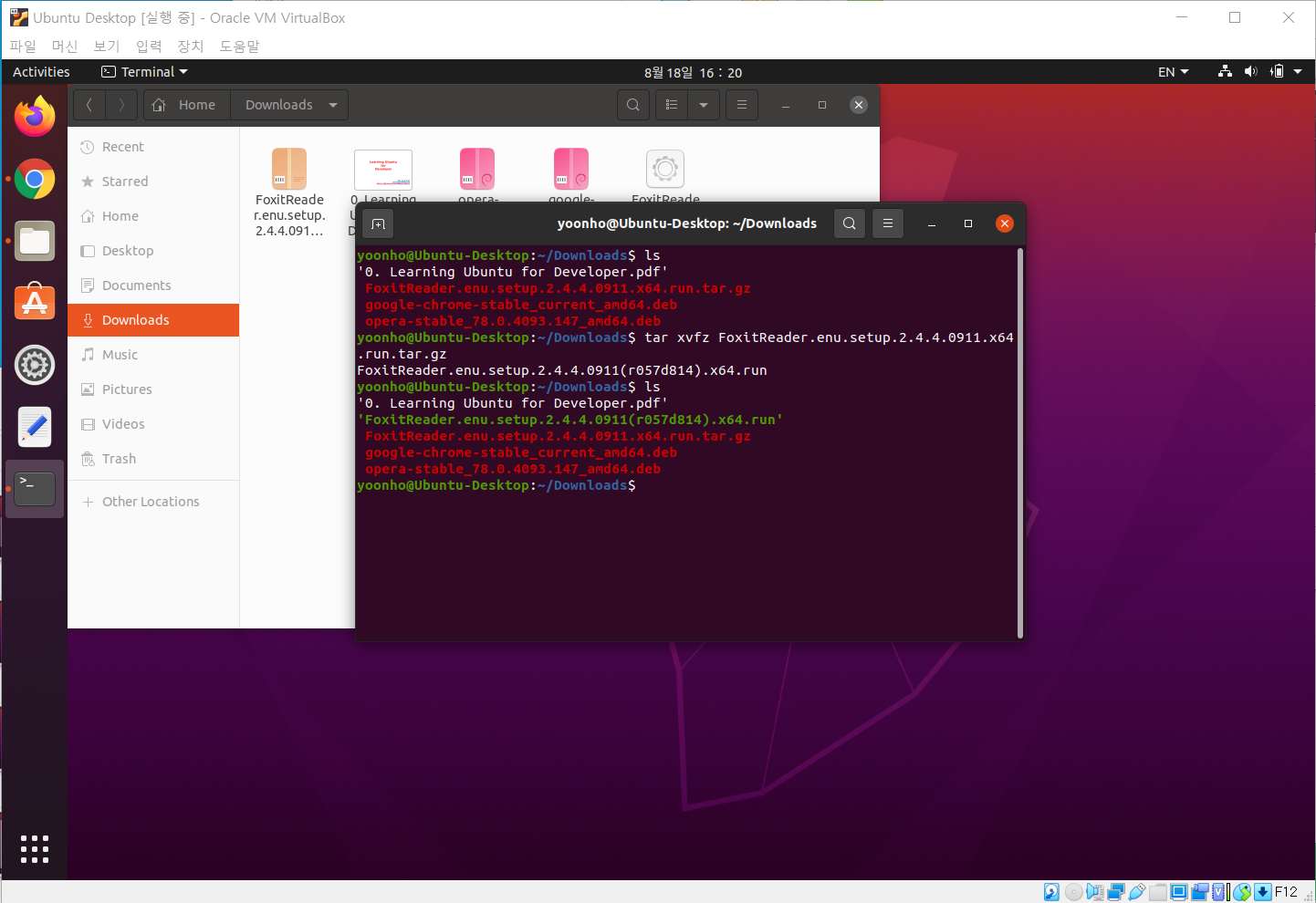1316x903 pixels.
Task: Click VirtualBox keyboard capture arrow icon
Action: pos(1263,892)
